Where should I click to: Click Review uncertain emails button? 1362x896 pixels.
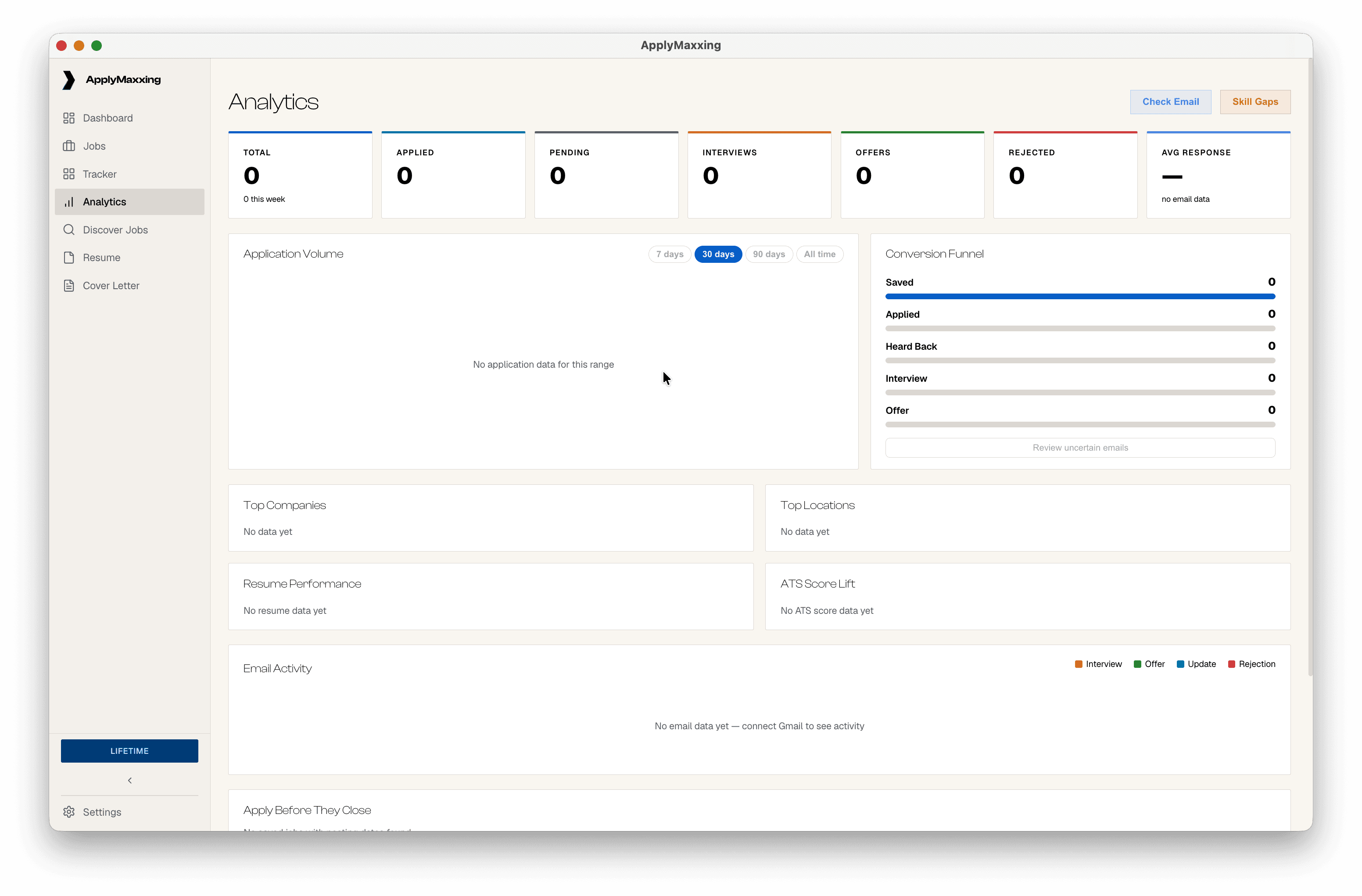[x=1080, y=448]
